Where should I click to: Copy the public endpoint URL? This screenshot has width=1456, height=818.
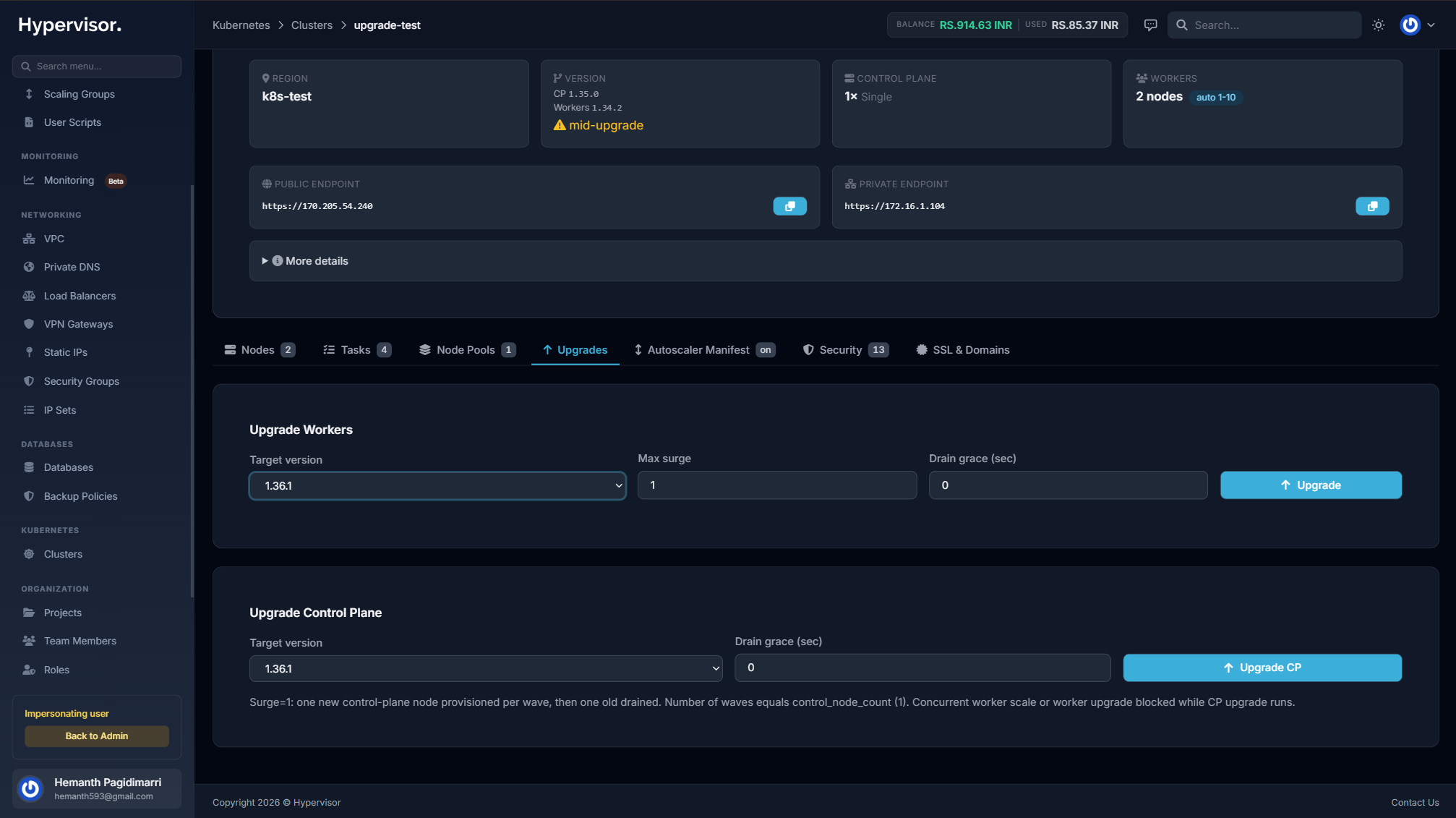[789, 206]
